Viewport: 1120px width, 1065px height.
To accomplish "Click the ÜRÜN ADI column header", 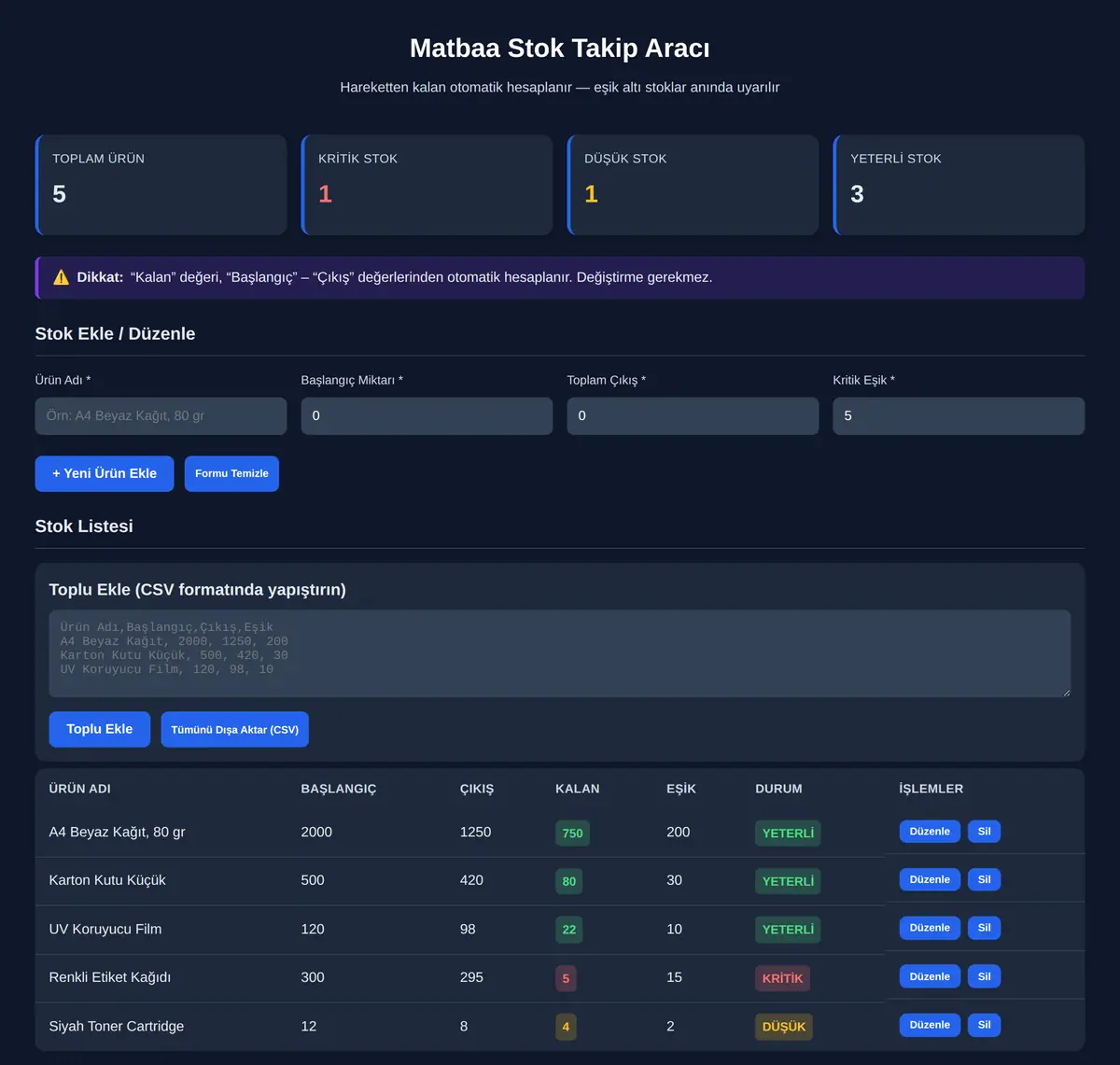I will [79, 789].
